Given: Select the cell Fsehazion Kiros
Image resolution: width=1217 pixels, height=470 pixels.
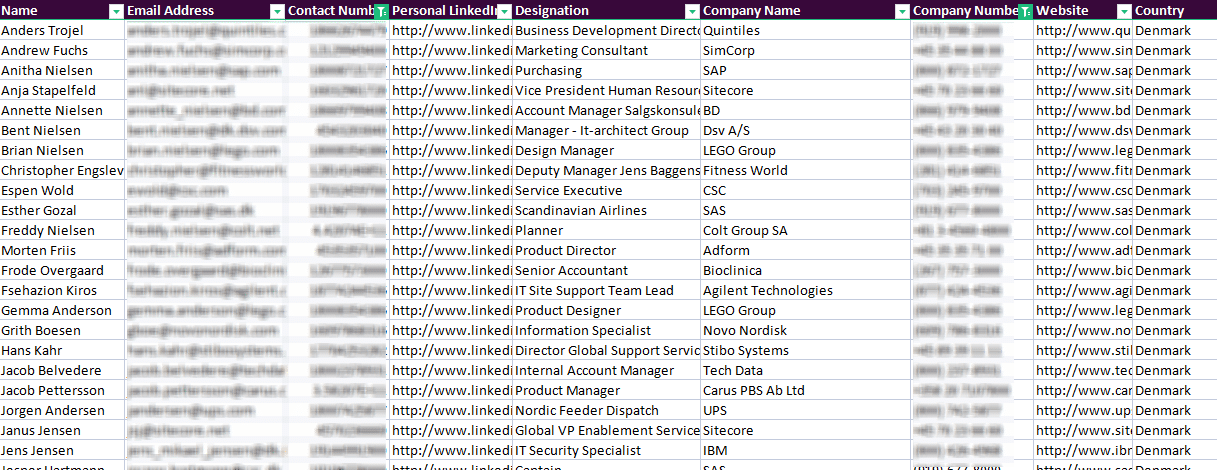Looking at the screenshot, I should (63, 291).
